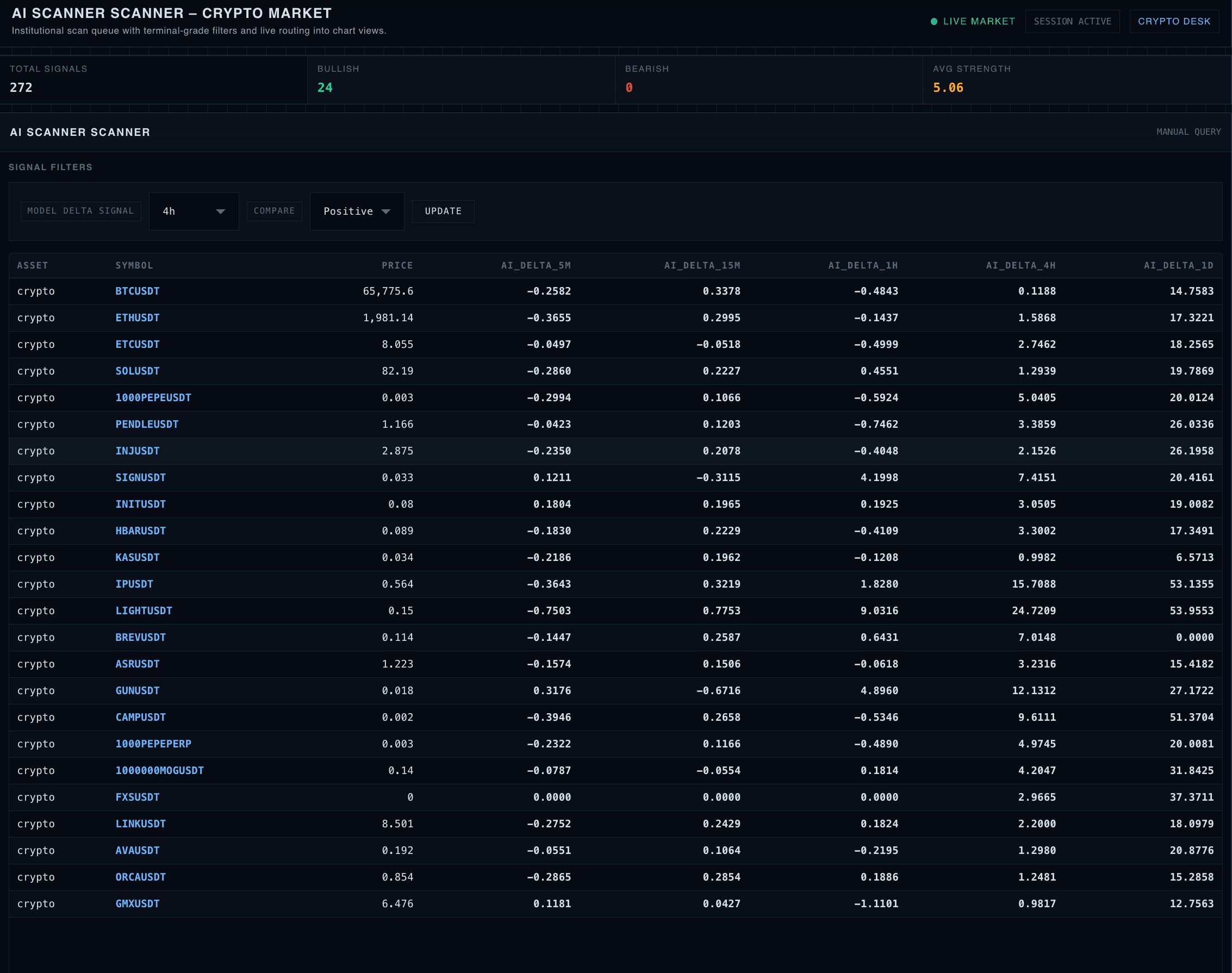Click the green LIVE MARKET status dot
Viewport: 1232px width, 973px height.
click(x=934, y=22)
